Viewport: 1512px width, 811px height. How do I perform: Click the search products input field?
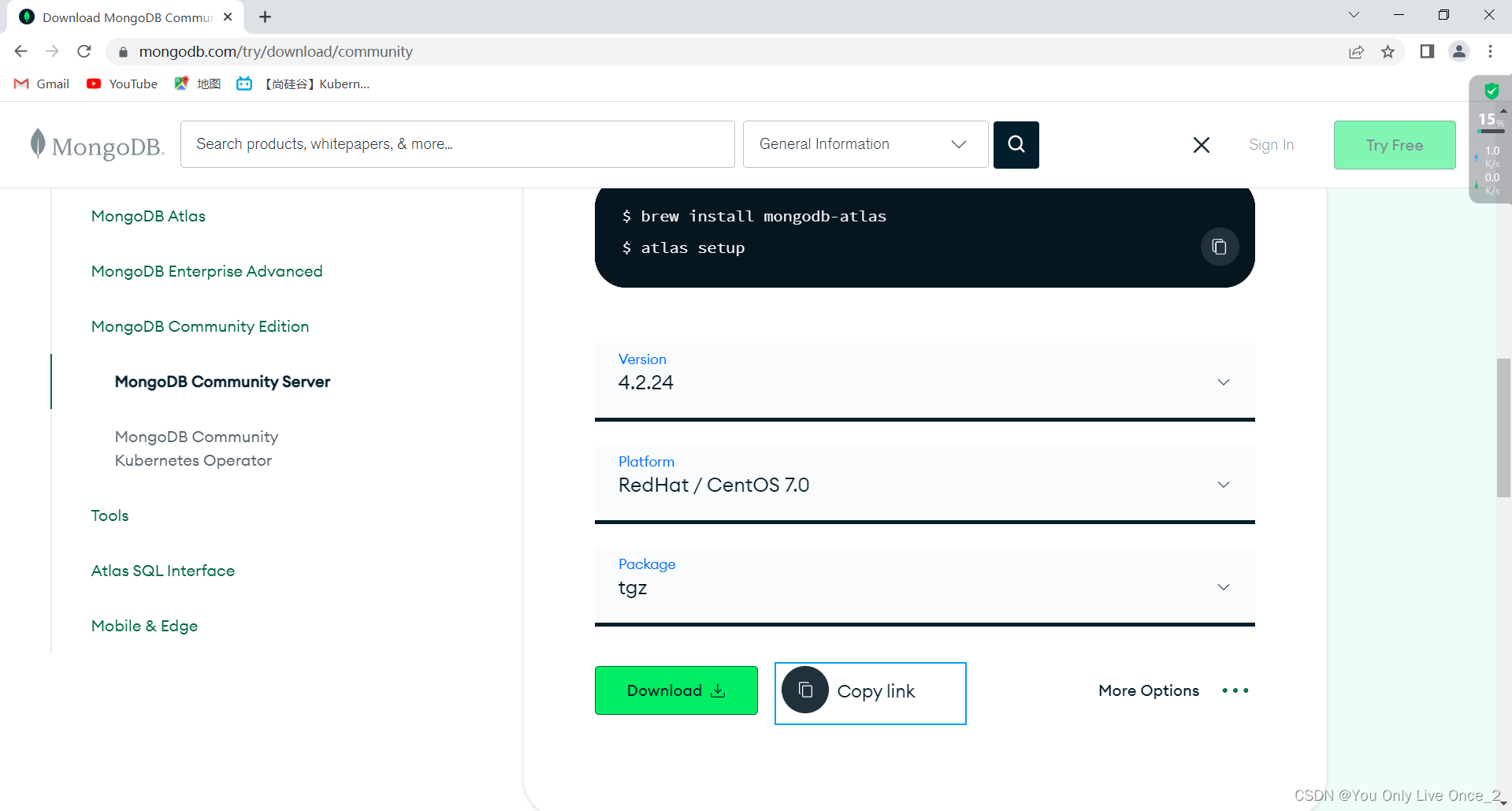[457, 144]
